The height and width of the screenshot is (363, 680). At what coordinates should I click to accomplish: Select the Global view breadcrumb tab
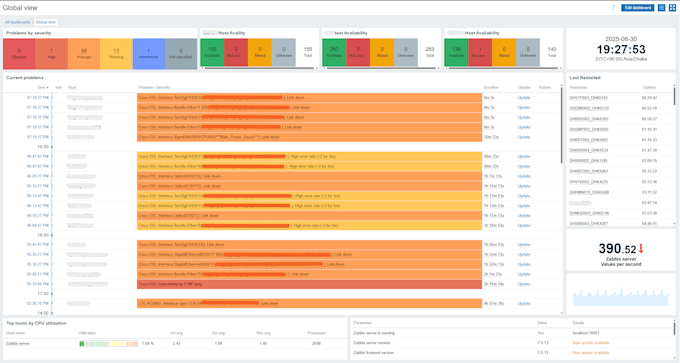46,22
